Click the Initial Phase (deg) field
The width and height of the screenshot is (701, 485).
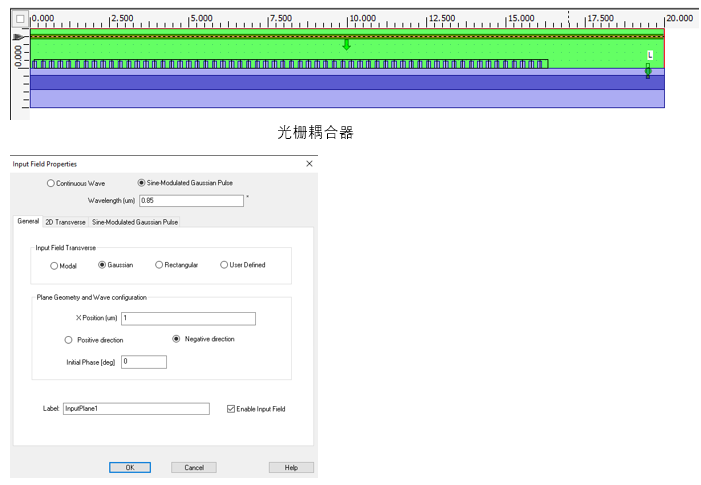[144, 362]
